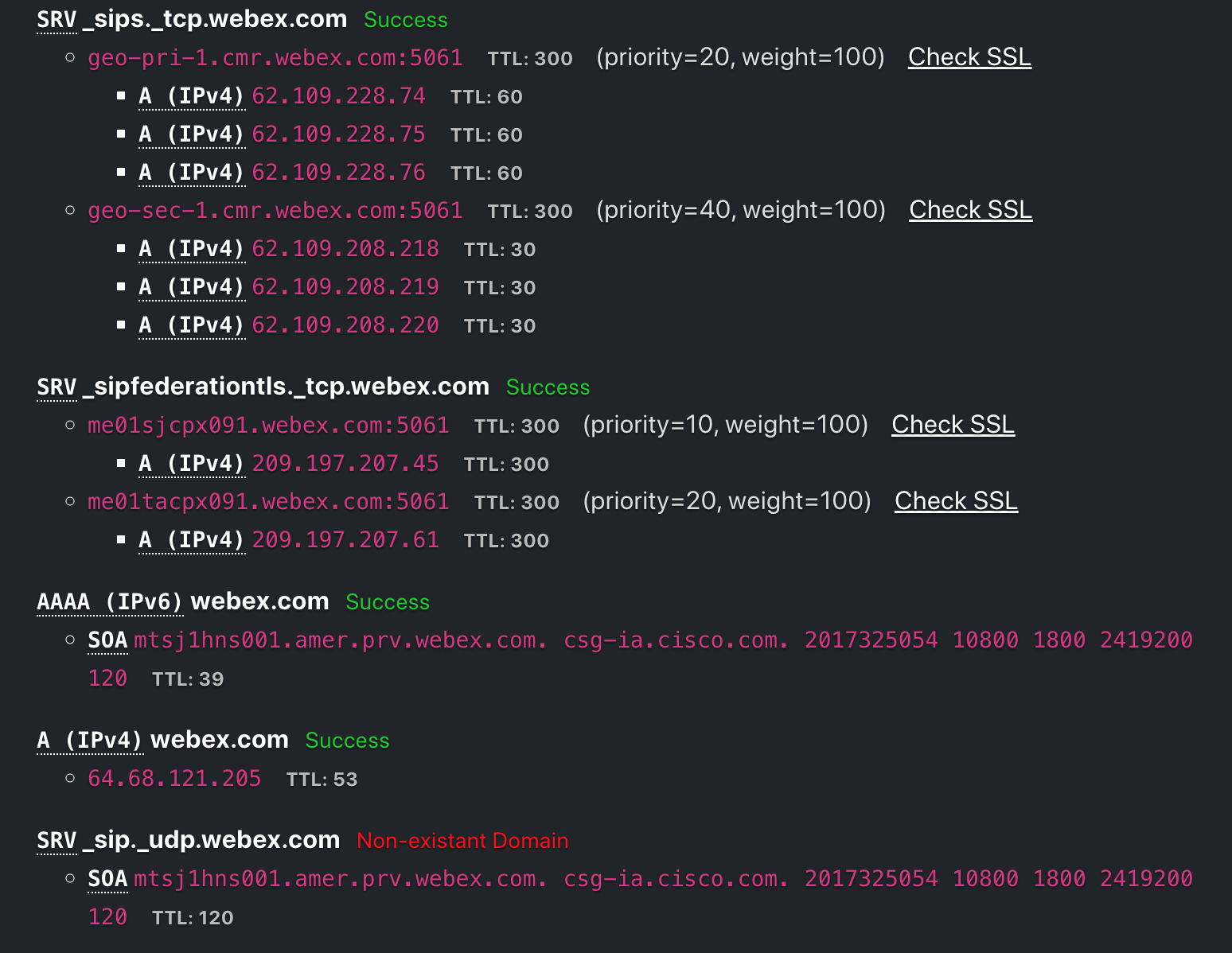Click Check SSL for geo-pri-1.cmr.webex.com
This screenshot has width=1232, height=953.
(969, 57)
